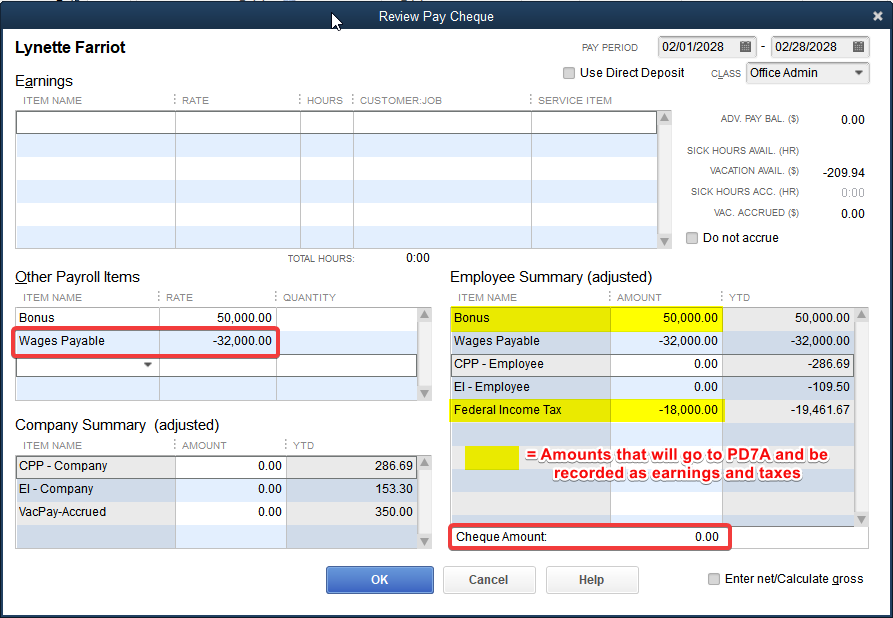The width and height of the screenshot is (893, 618).
Task: Edit CPP - Employee amount 0.00
Action: 666,364
